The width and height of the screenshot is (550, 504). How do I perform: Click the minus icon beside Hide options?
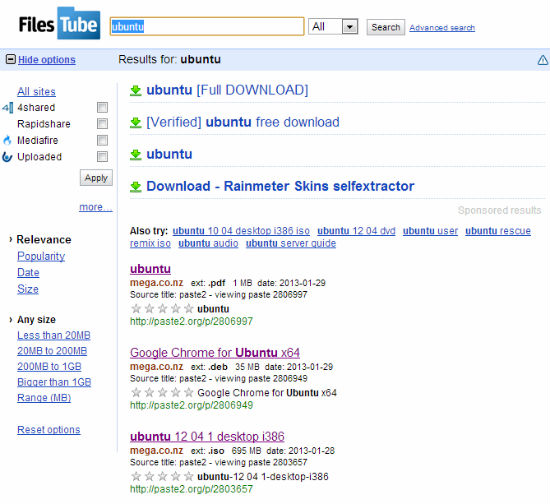click(11, 59)
